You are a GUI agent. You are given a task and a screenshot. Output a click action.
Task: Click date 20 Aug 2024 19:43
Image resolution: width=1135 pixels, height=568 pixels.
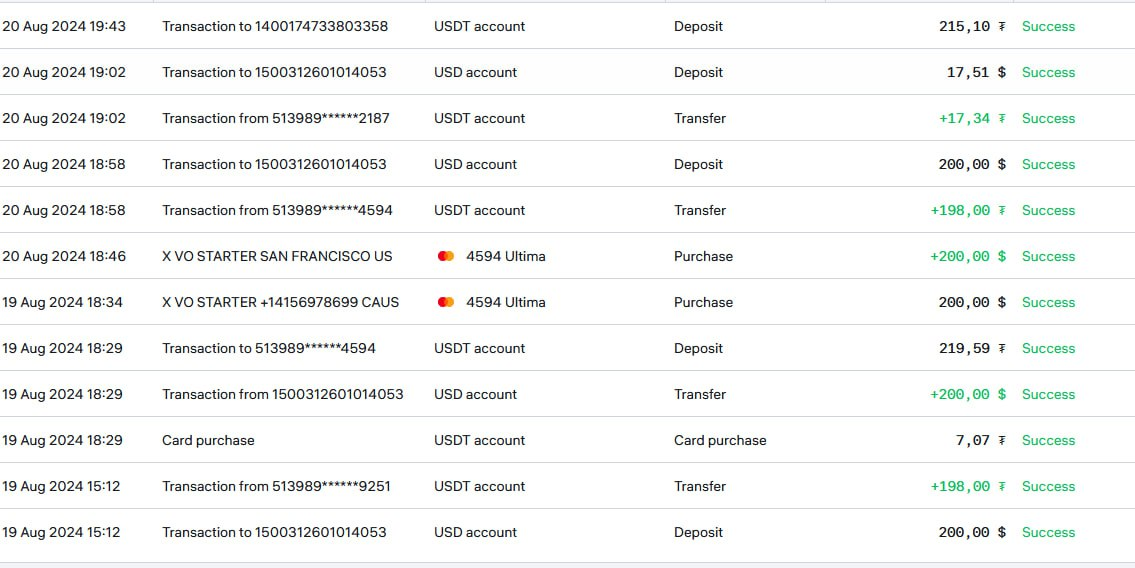[64, 26]
